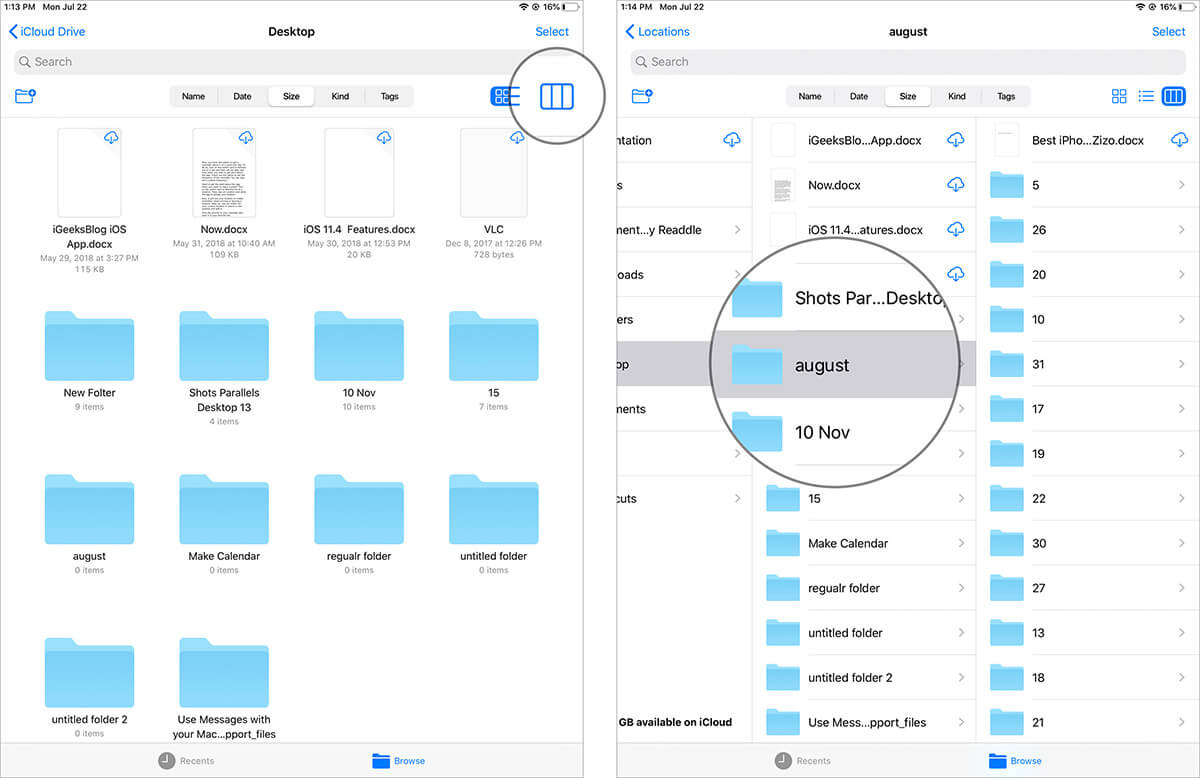
Task: Switch to icon grid view on Desktop screen
Action: (x=504, y=96)
